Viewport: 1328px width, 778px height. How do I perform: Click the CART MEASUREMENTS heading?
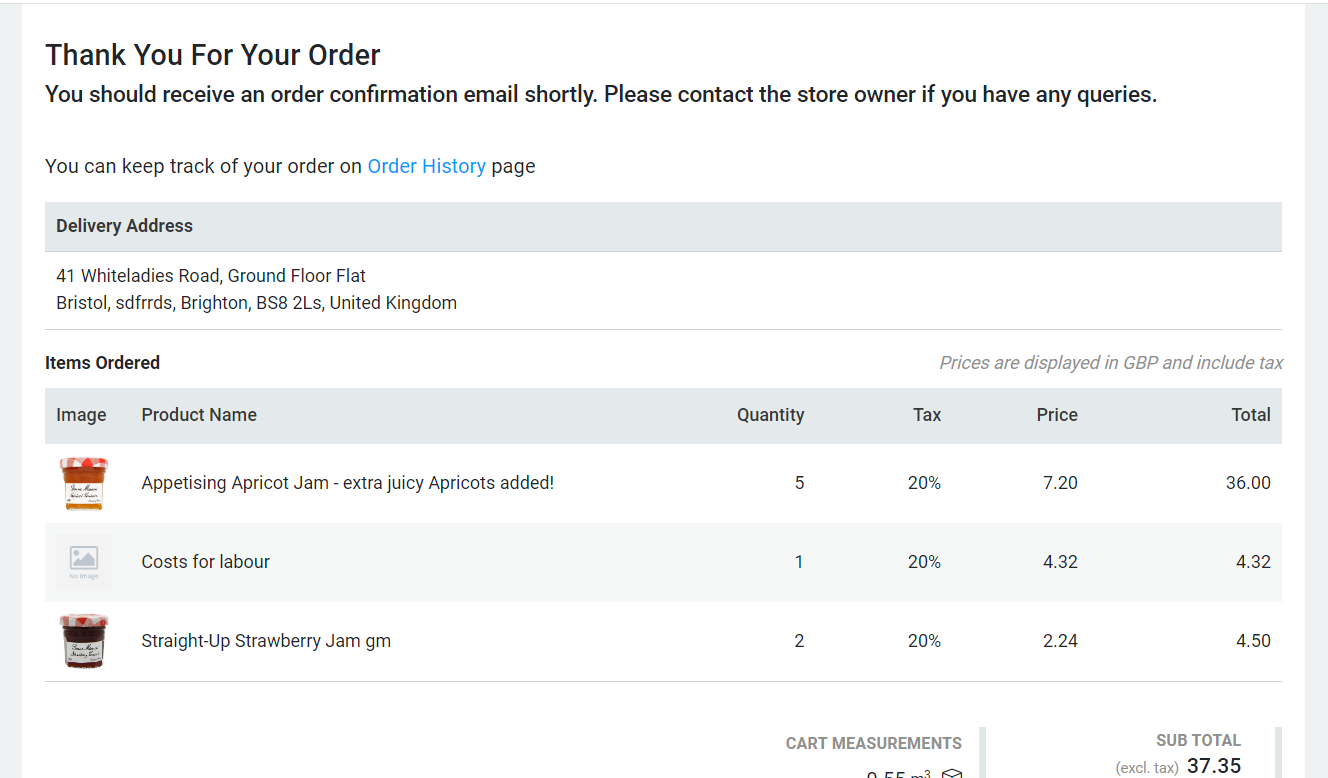[873, 743]
